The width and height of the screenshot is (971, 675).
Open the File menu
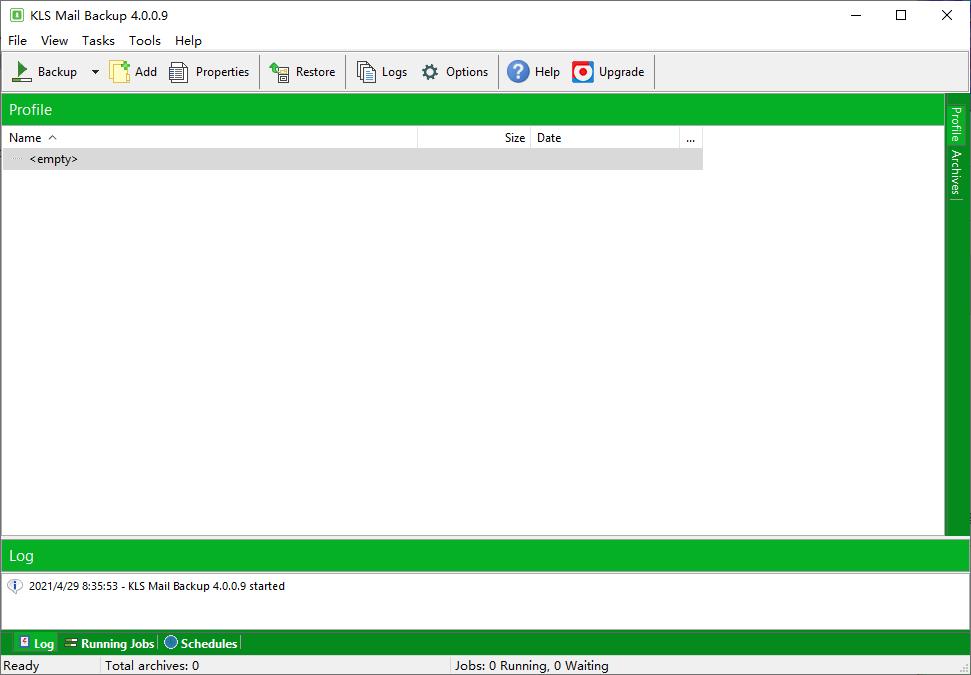coord(17,40)
